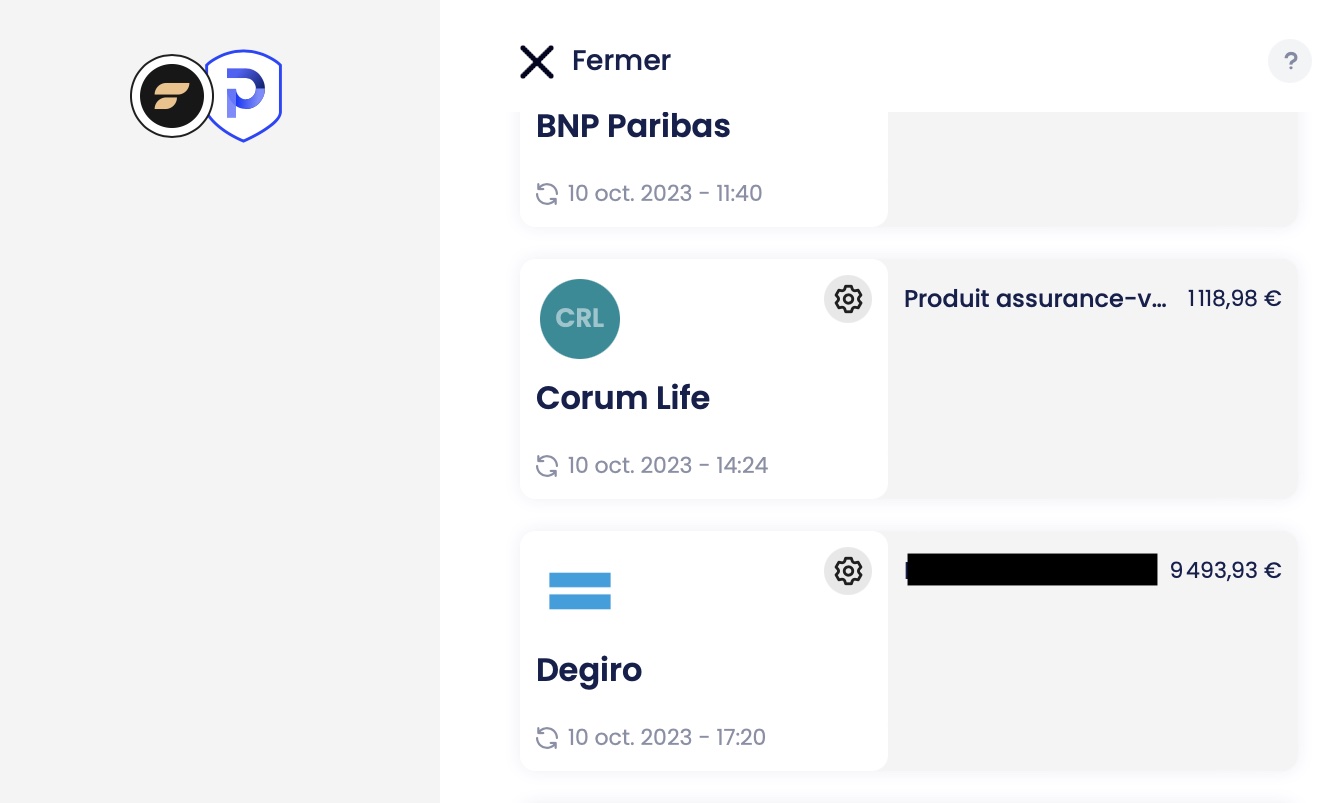Open Degiro settings gear icon
Screen dimensions: 1330x803
click(x=848, y=571)
